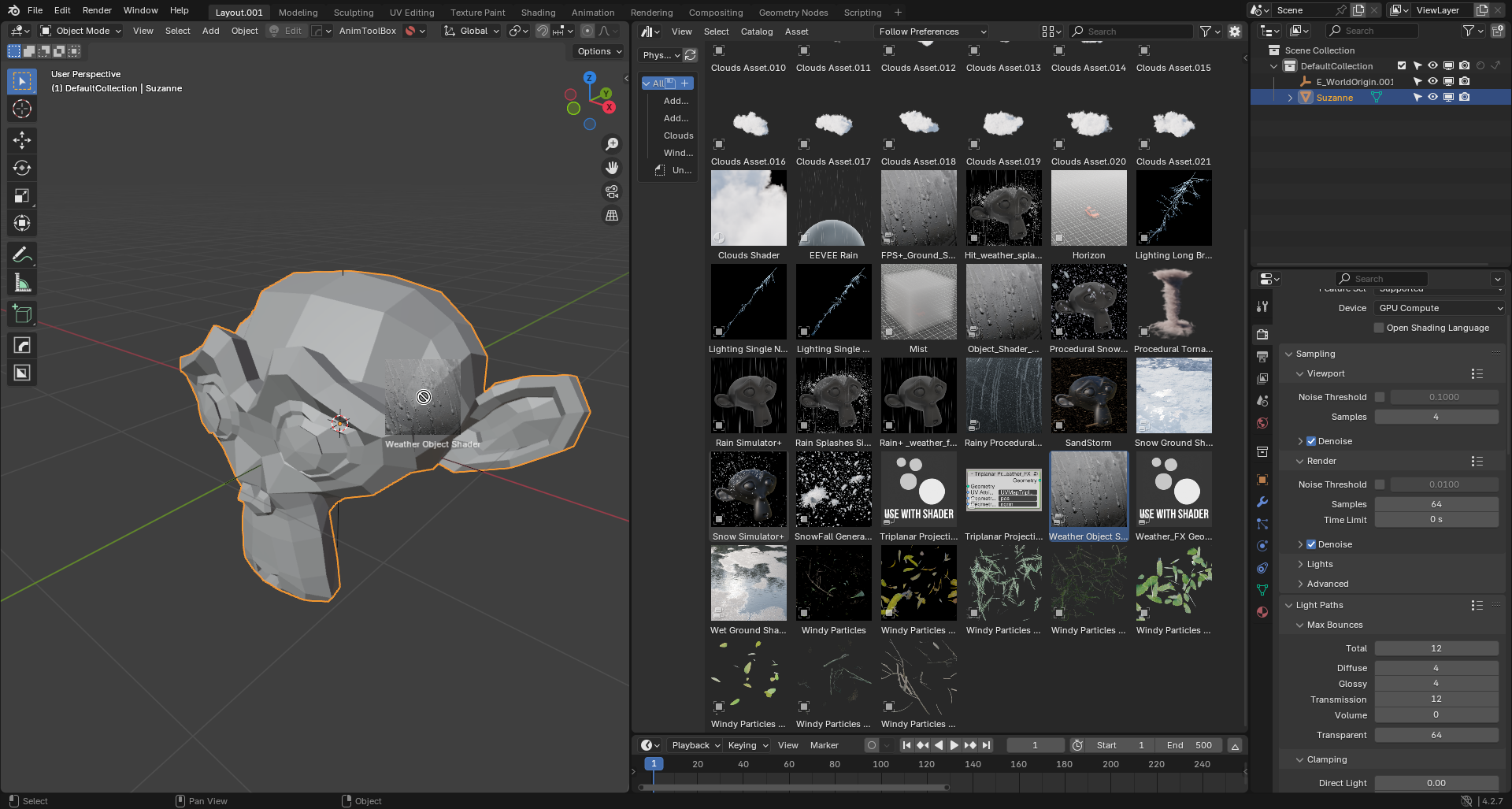This screenshot has height=809, width=1512.
Task: Open the timeline Keying popover
Action: 747,745
